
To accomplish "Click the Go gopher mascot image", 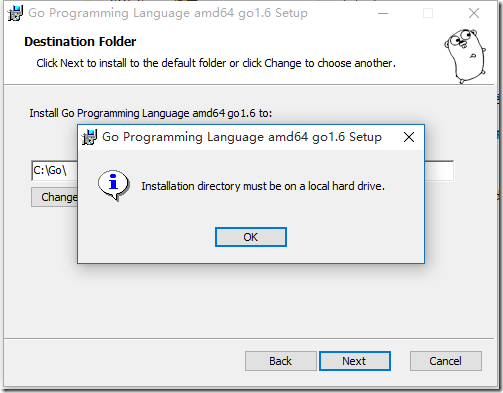I will 465,56.
